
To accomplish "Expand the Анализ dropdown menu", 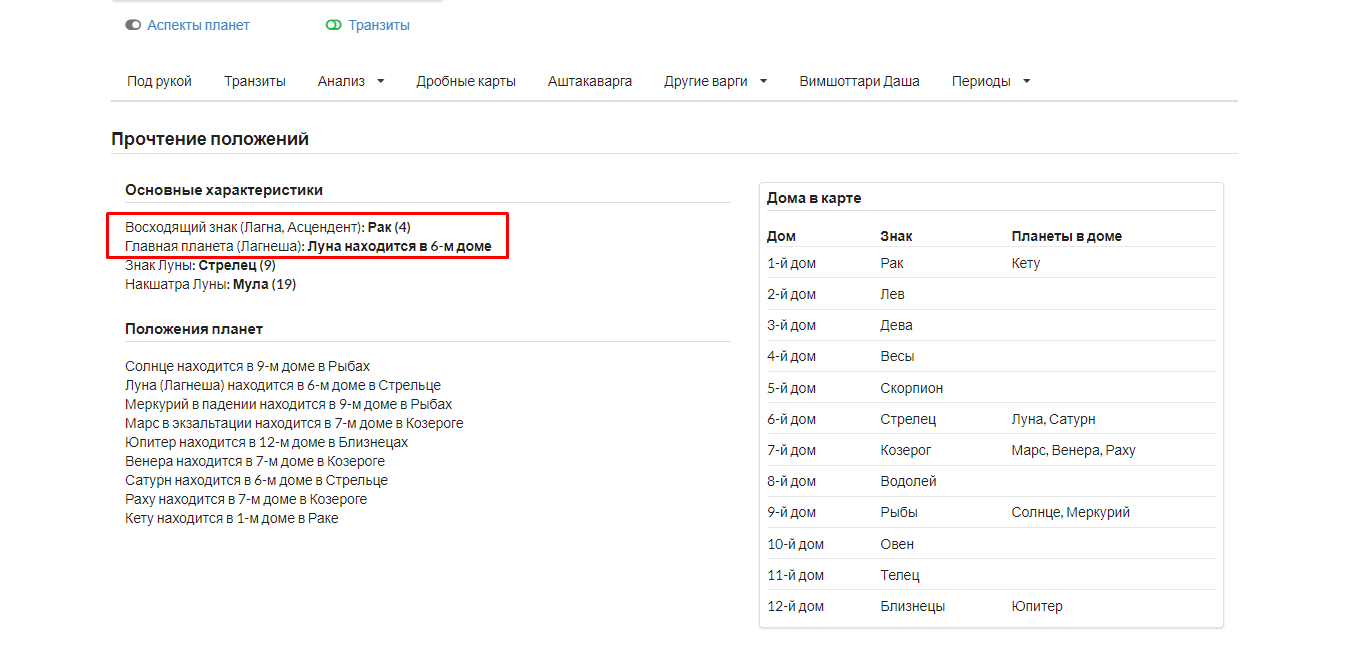I will click(350, 81).
